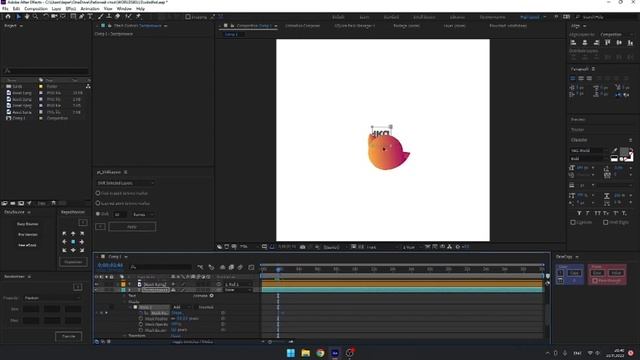
Task: Open File Explorer from the Windows taskbar
Action: pyautogui.click(x=306, y=353)
